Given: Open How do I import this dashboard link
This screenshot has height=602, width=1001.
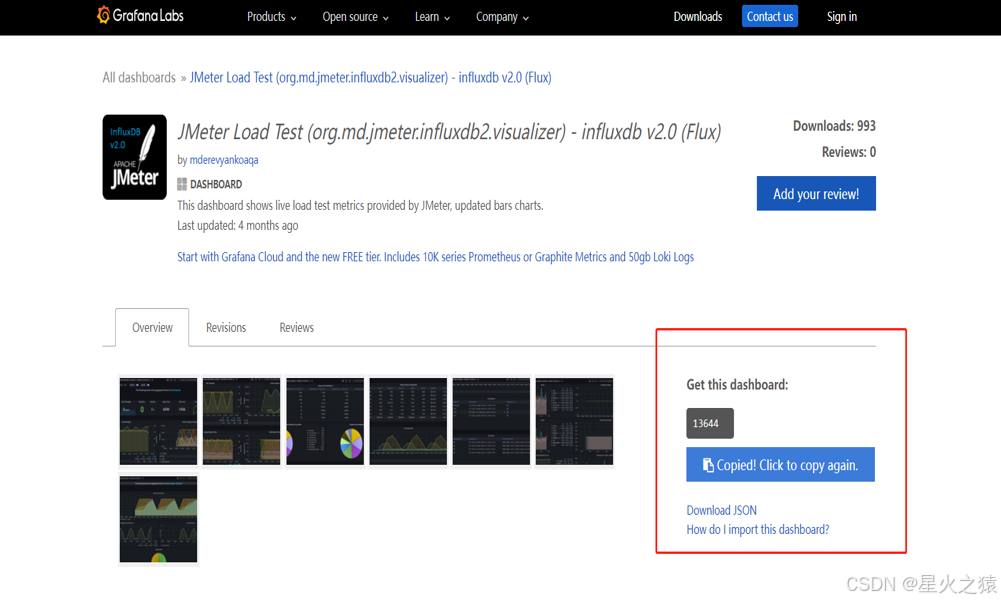Looking at the screenshot, I should [758, 529].
